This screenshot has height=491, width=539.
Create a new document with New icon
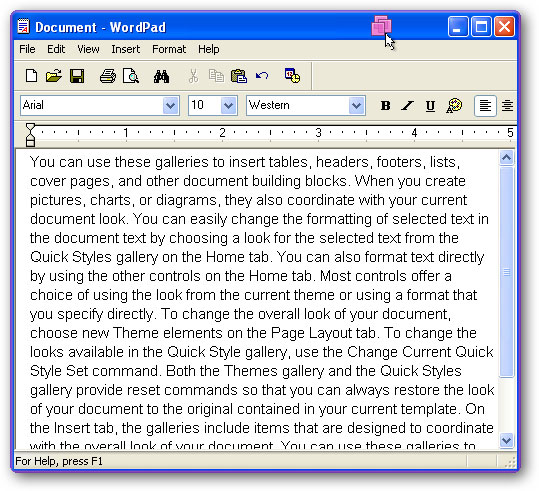point(31,76)
